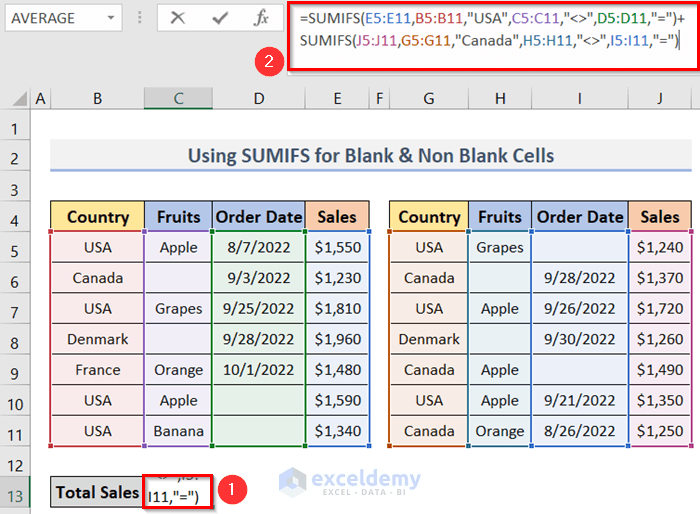This screenshot has height=514, width=700.
Task: Click the cell with date 9/25/2022
Action: [x=259, y=308]
